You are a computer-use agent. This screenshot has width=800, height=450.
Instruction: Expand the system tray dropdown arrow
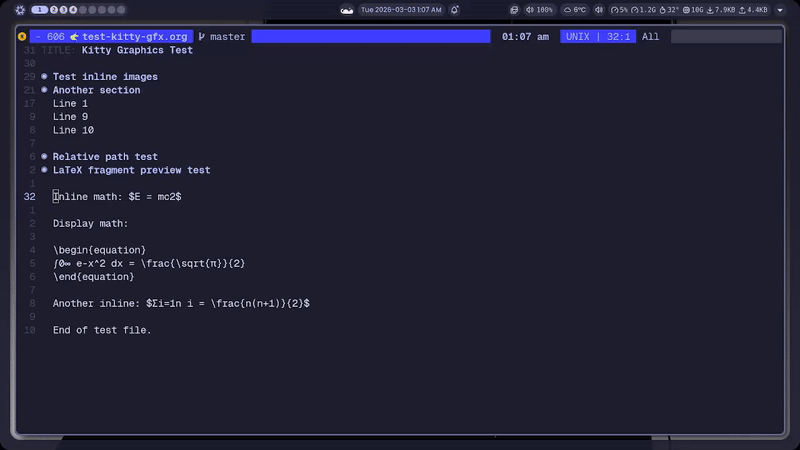tap(780, 10)
